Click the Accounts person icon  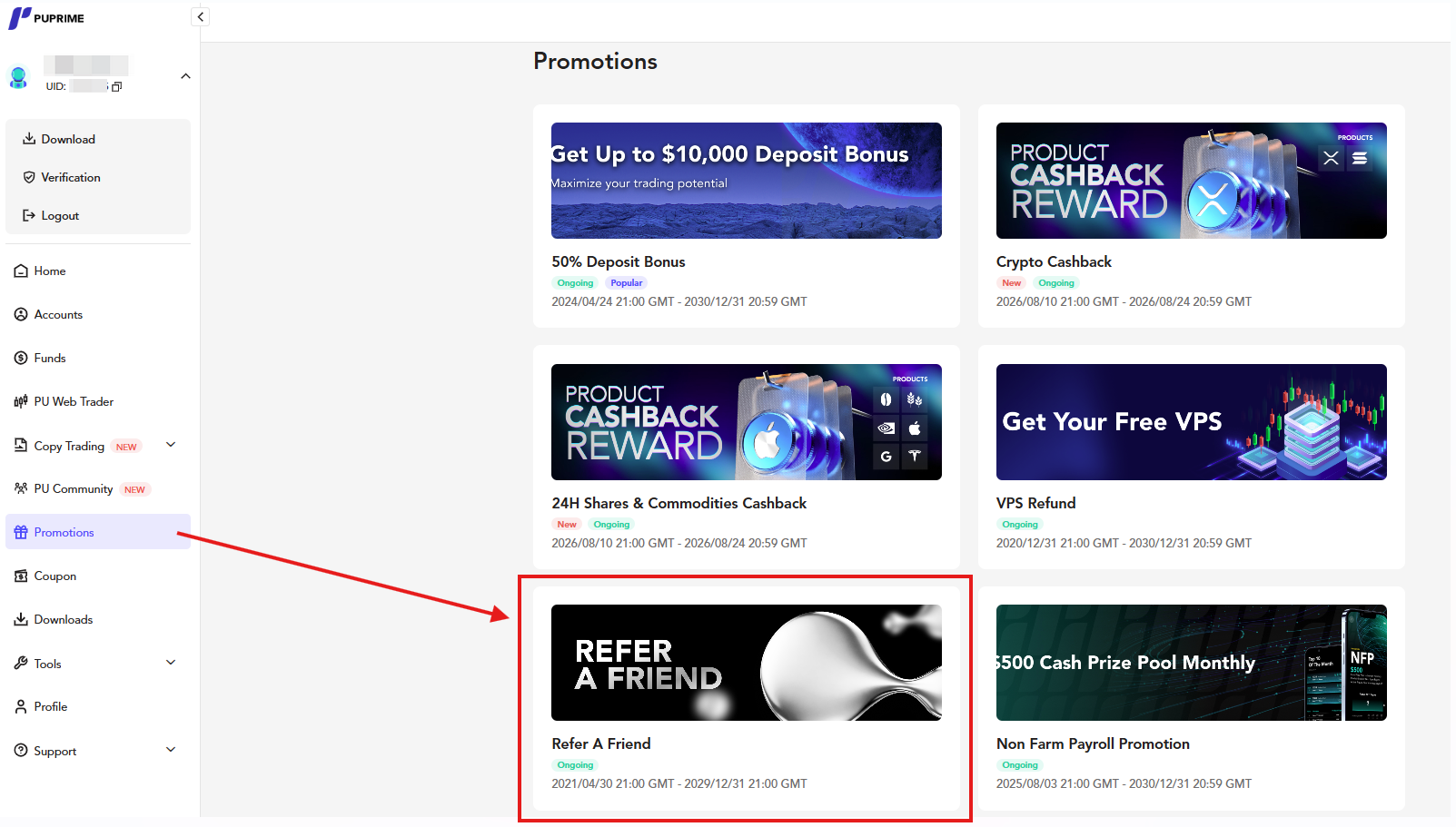tap(21, 314)
